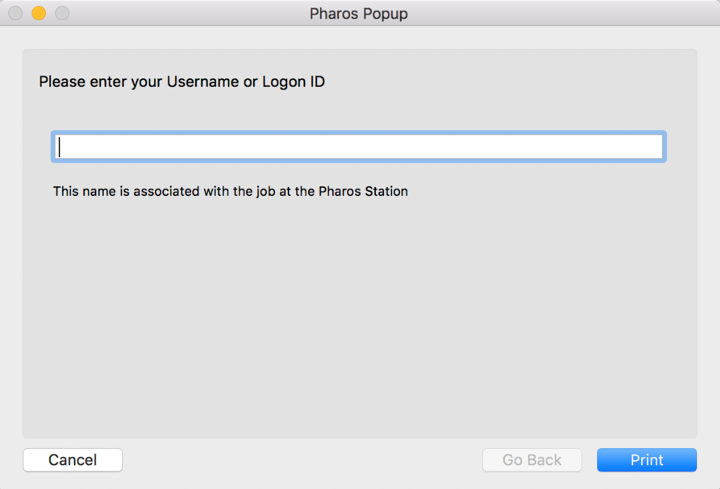Click the gray close window button
The image size is (720, 489).
pyautogui.click(x=16, y=13)
